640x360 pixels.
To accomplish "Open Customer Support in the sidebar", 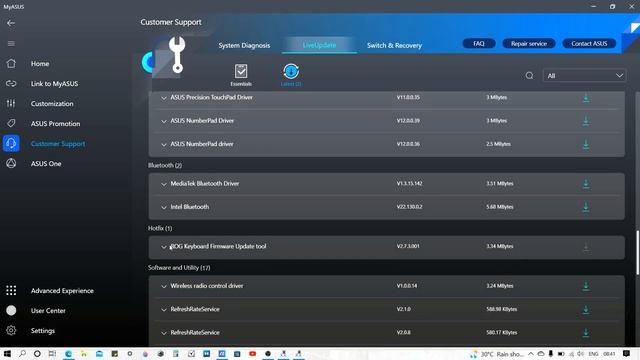I will tap(58, 144).
